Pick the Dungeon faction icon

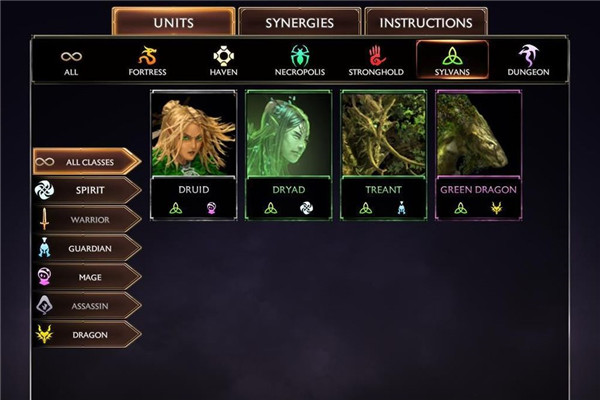click(528, 56)
